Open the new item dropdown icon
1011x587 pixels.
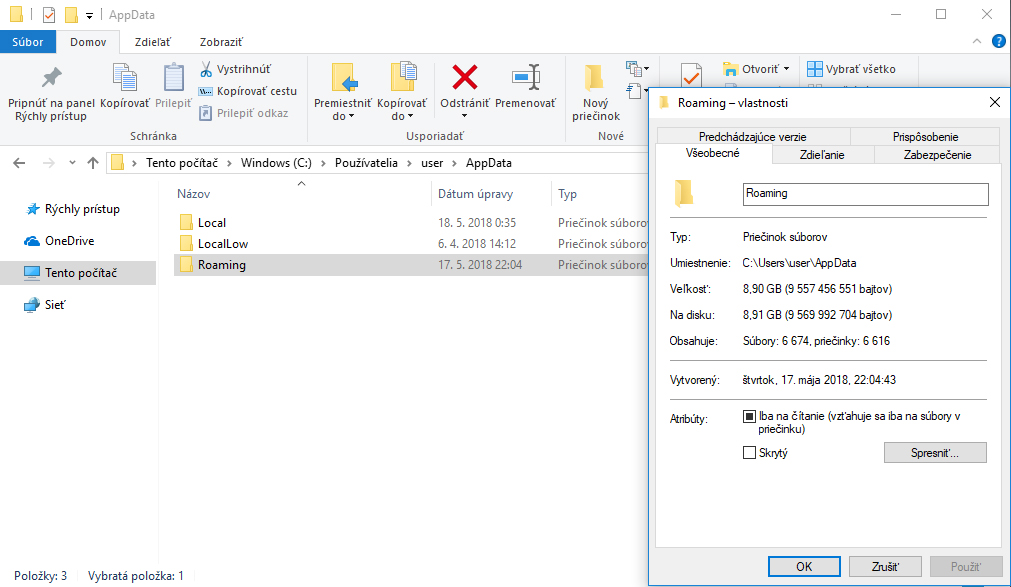click(x=638, y=68)
